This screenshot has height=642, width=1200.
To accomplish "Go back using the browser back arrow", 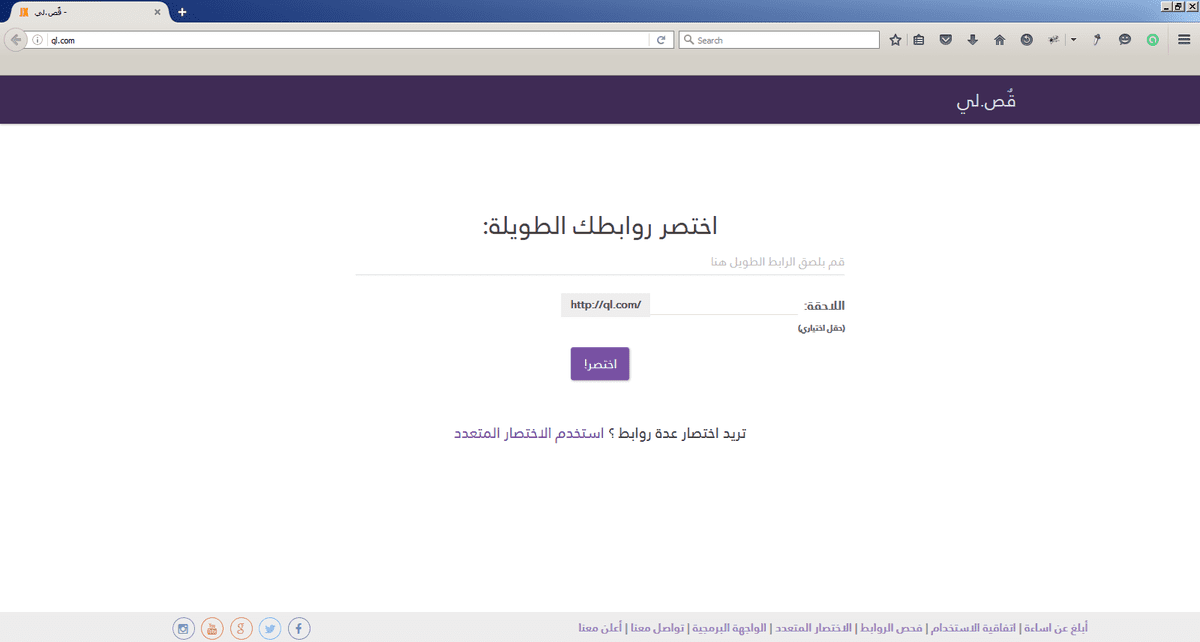I will [15, 40].
